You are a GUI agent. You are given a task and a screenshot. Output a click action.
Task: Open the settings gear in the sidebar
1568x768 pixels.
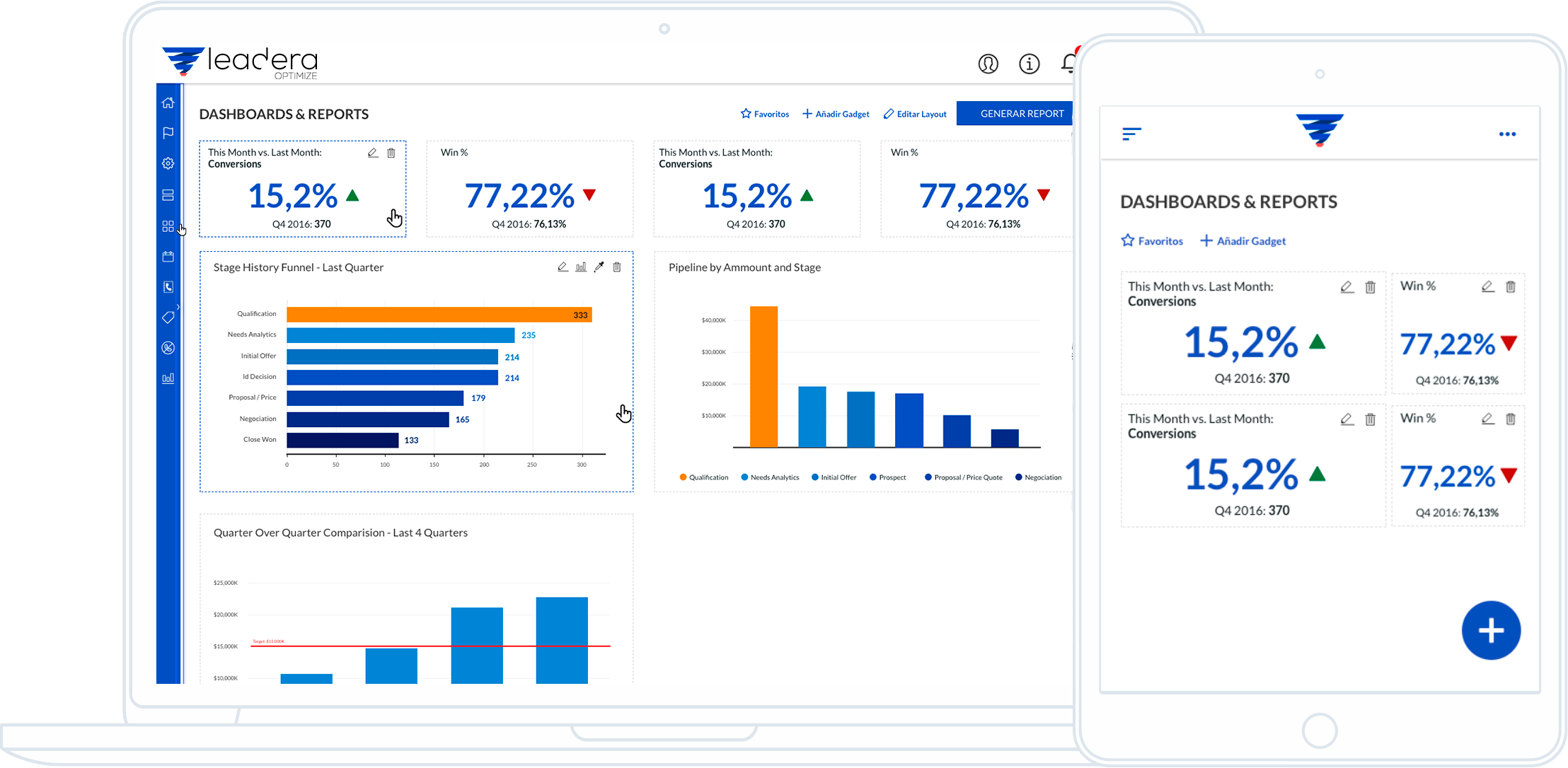point(168,163)
